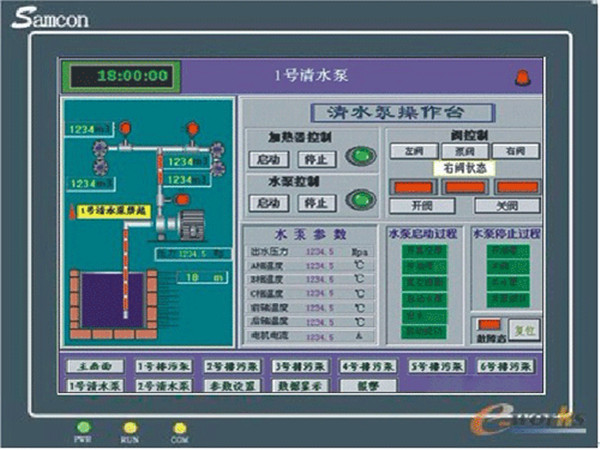Click the 18:00:00 clock display
600x450 pixels.
click(x=121, y=75)
